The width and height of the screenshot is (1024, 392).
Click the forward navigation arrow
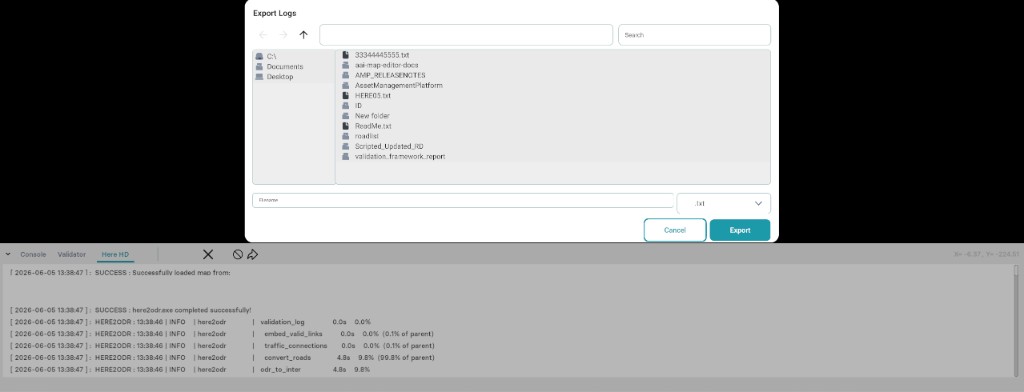coord(283,35)
